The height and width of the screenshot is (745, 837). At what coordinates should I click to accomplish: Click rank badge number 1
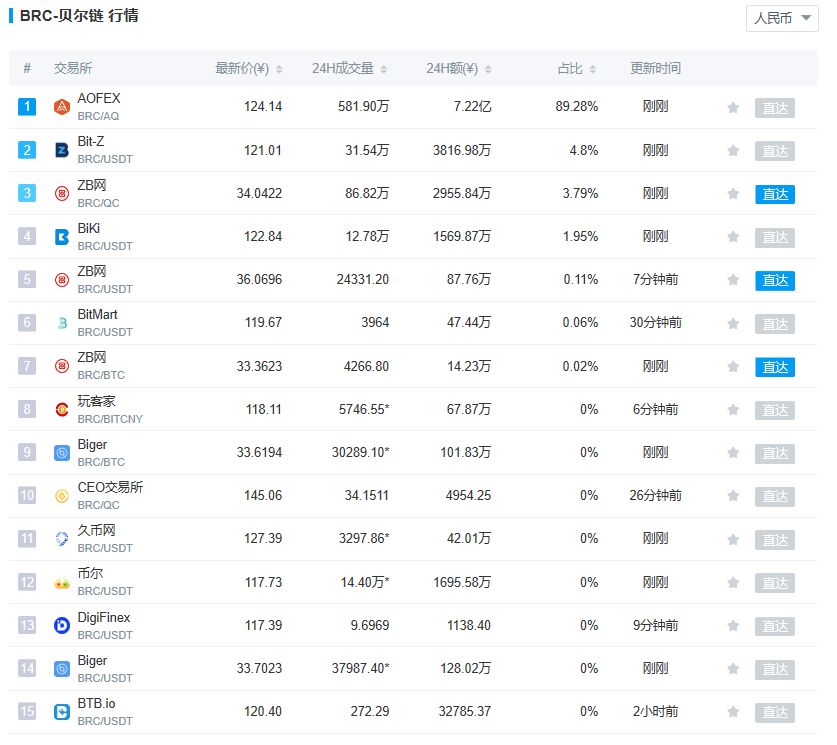[27, 106]
